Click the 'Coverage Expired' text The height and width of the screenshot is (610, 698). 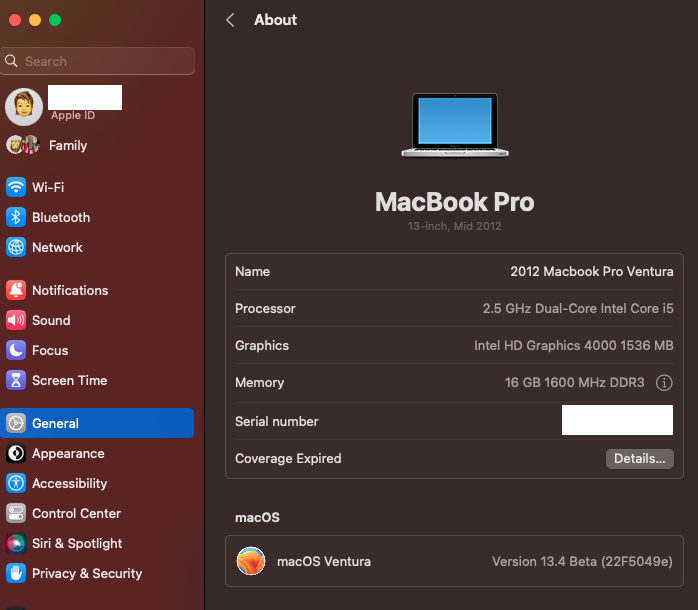(x=288, y=458)
